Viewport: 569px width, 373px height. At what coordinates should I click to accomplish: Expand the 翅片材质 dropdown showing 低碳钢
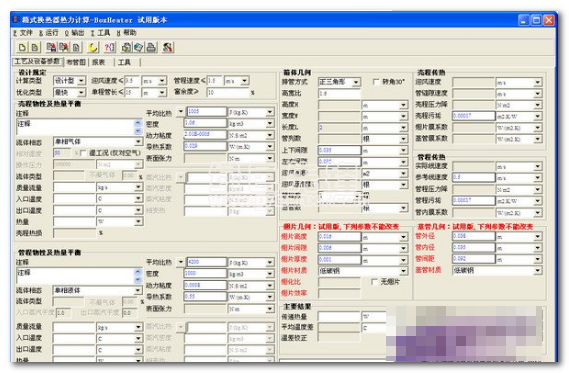[x=363, y=271]
